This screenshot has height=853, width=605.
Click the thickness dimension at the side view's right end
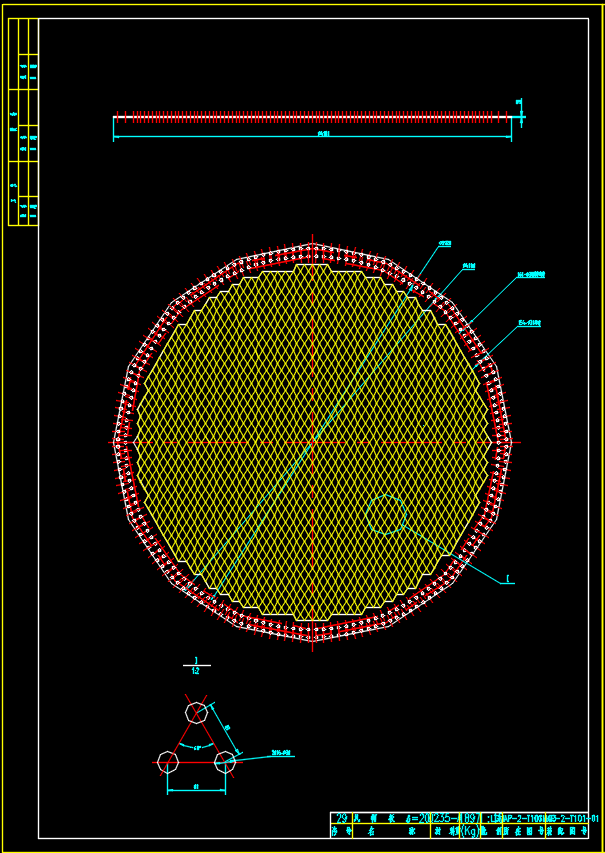click(519, 102)
